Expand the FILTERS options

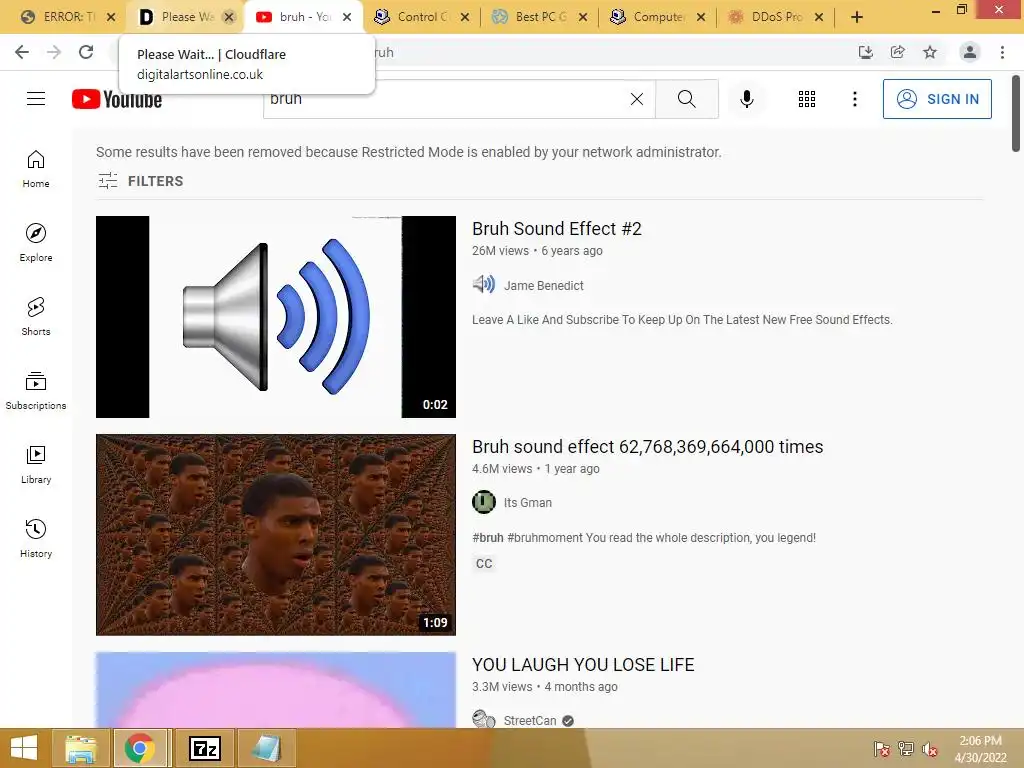[x=140, y=181]
